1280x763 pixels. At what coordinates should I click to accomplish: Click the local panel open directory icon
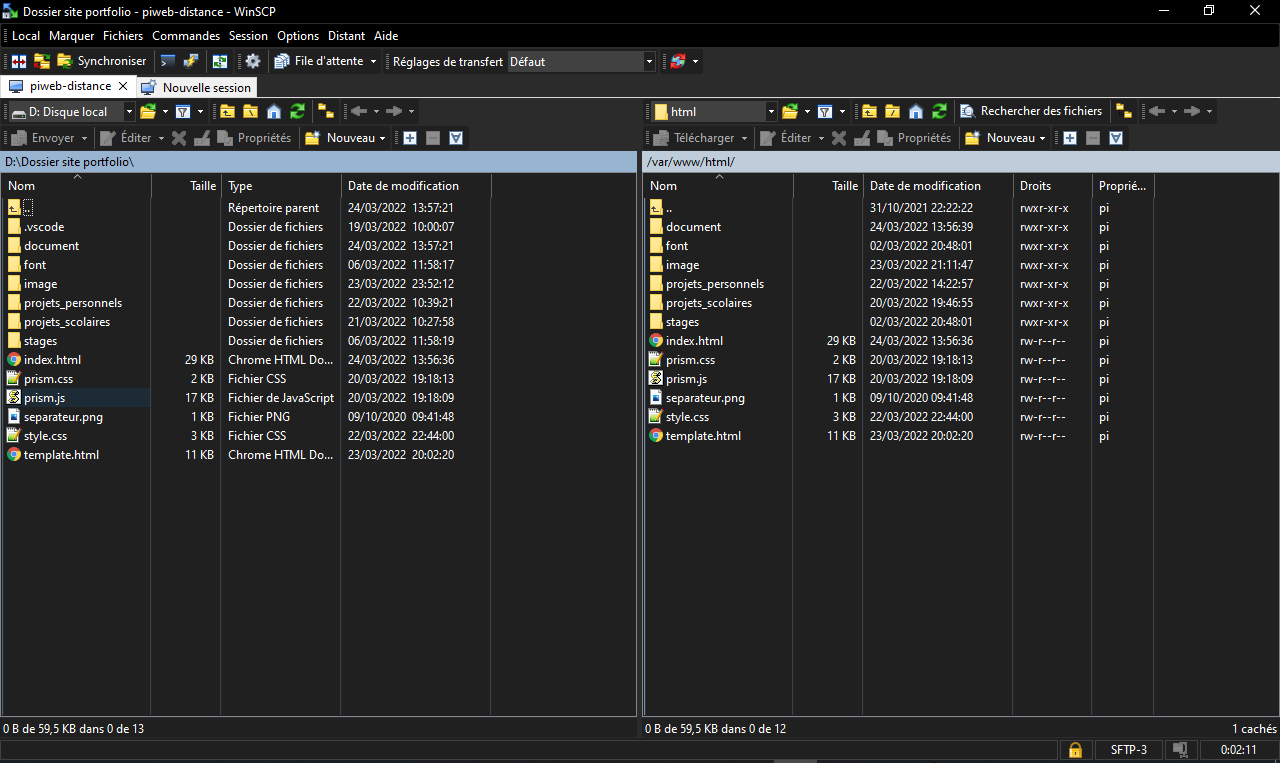click(148, 111)
